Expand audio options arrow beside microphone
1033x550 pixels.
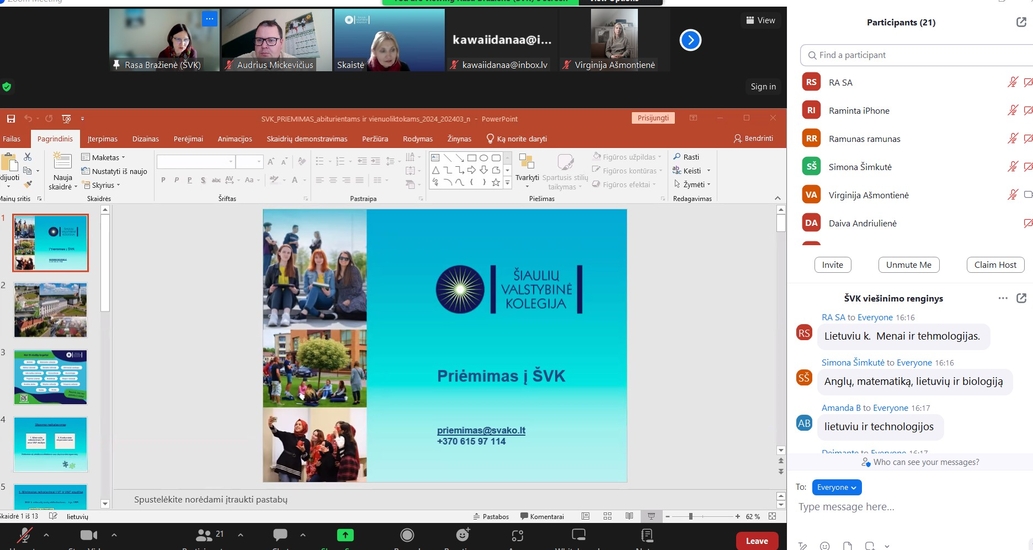pos(46,535)
